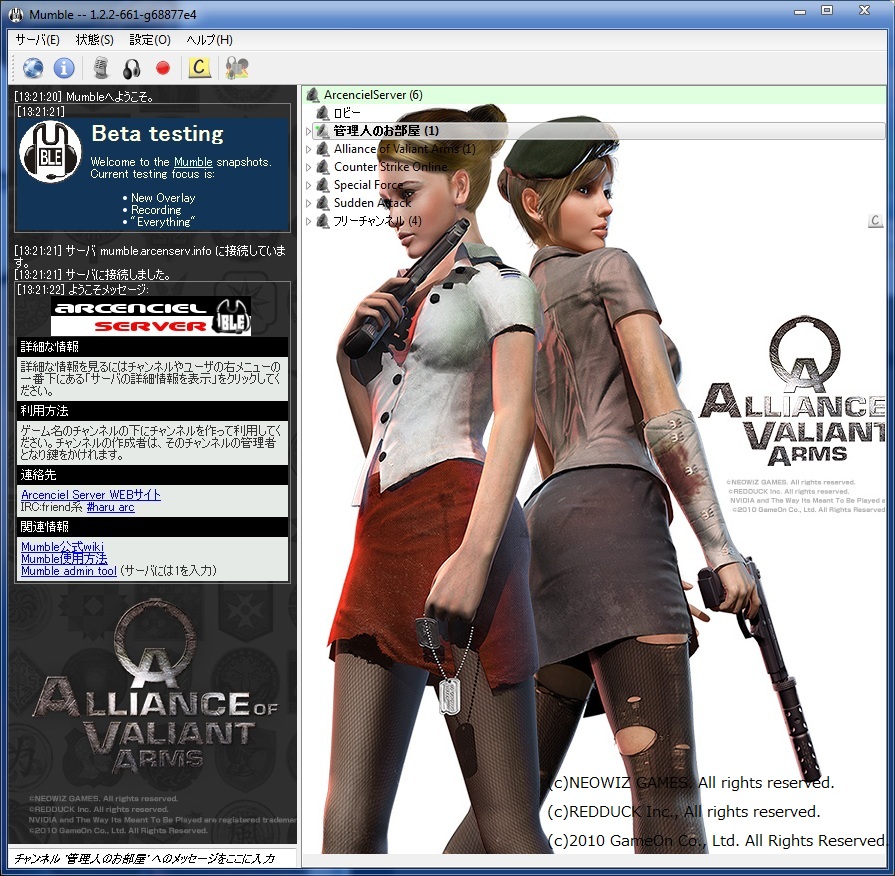Click the '詳細な情報' heading
This screenshot has height=876, width=895.
50,346
